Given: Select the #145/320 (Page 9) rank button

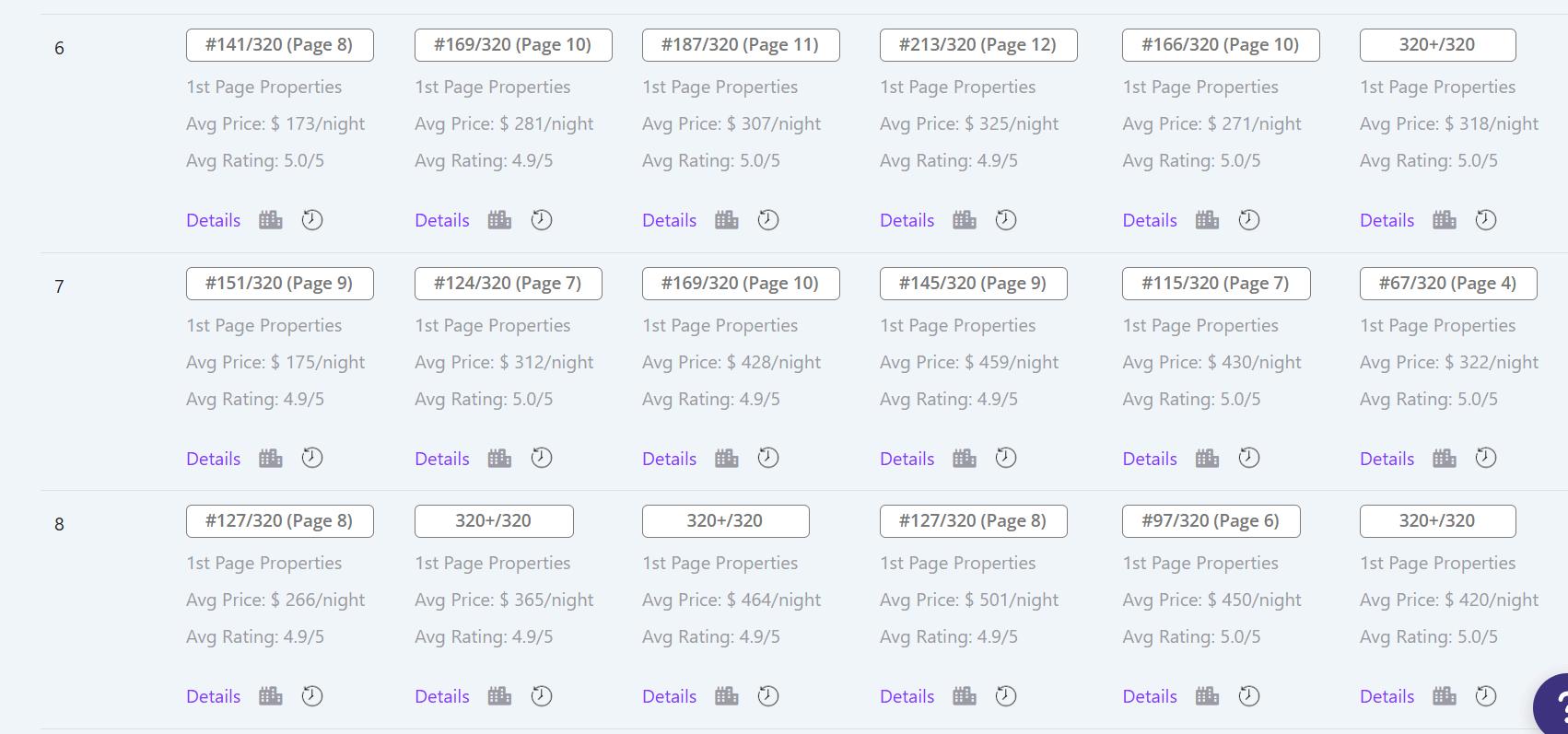Looking at the screenshot, I should (974, 284).
